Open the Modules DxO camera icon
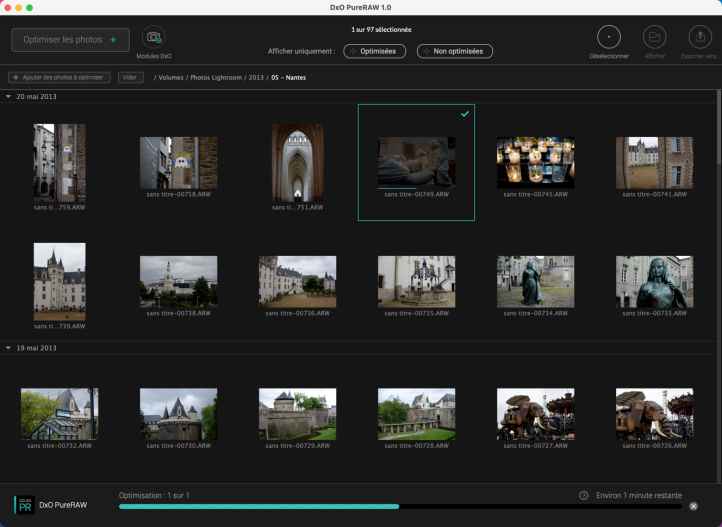This screenshot has height=527, width=722. [x=154, y=38]
